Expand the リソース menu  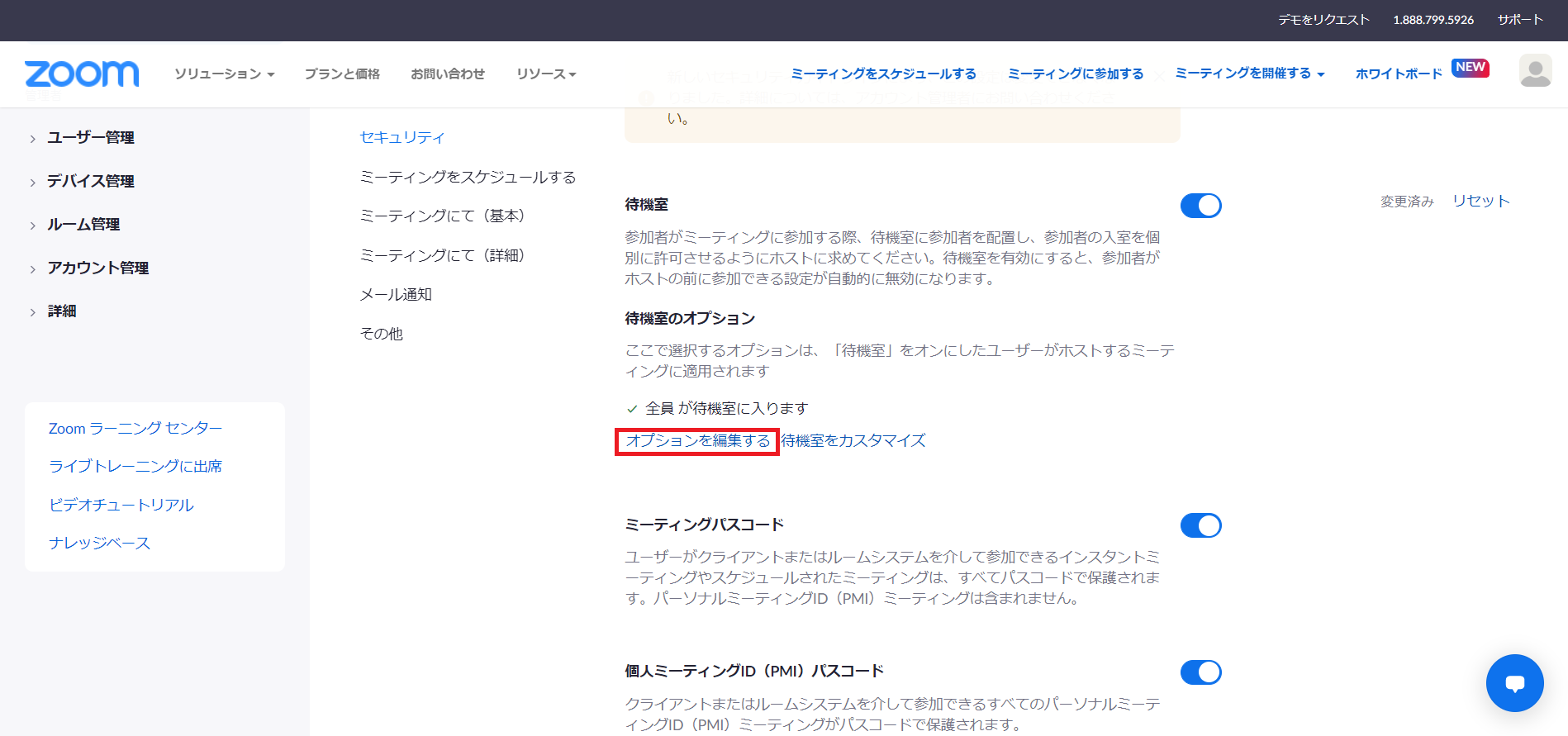pos(545,74)
